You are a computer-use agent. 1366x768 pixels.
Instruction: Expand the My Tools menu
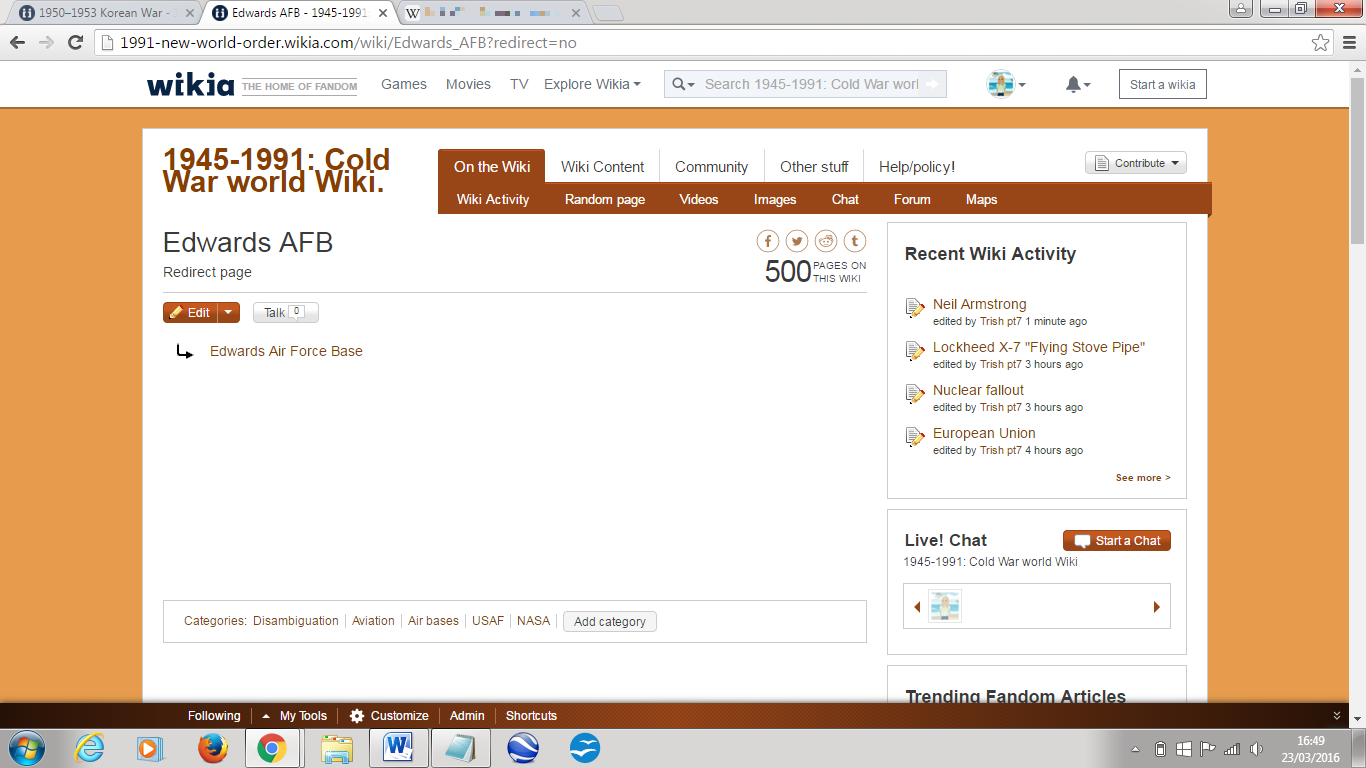[295, 716]
